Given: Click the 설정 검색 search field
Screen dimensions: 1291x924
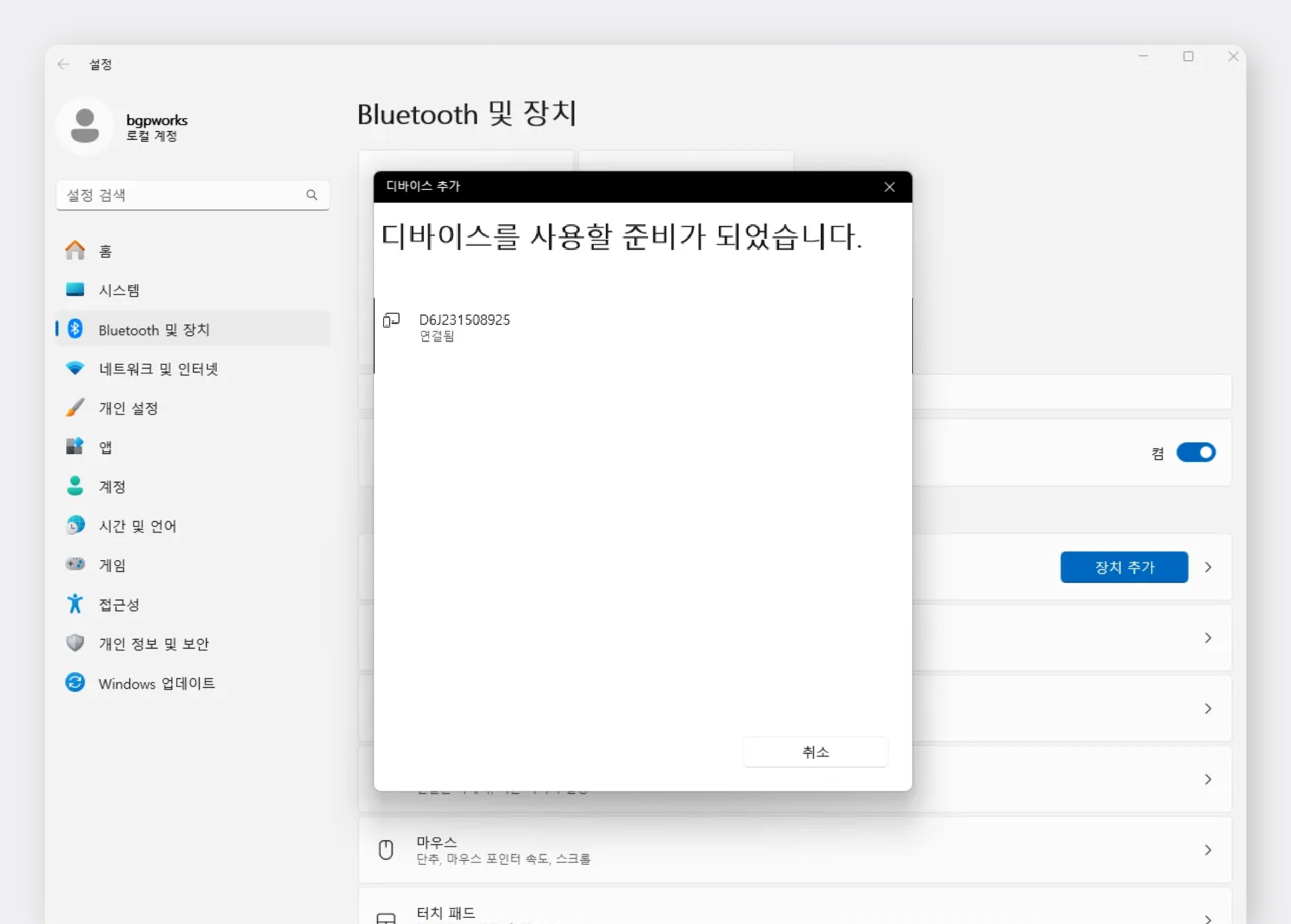Looking at the screenshot, I should (x=193, y=195).
